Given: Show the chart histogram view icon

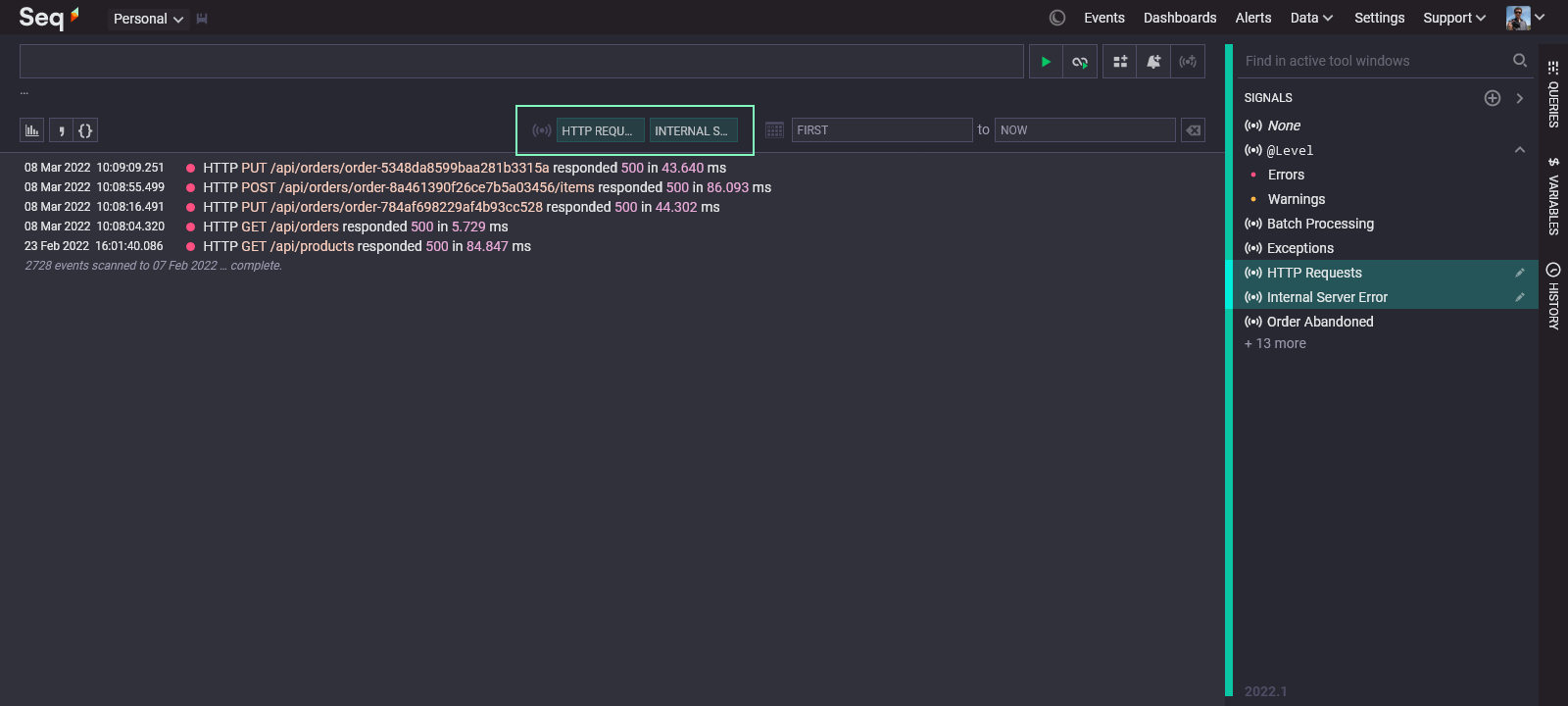Looking at the screenshot, I should point(32,130).
